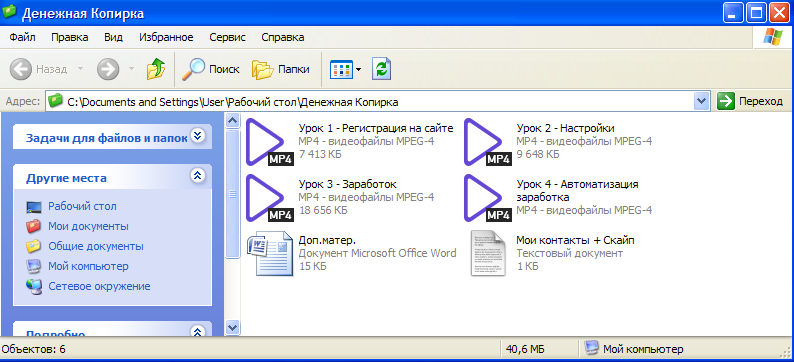Select the Мои контакты + Скайп text file icon
This screenshot has height=362, width=794.
[488, 254]
